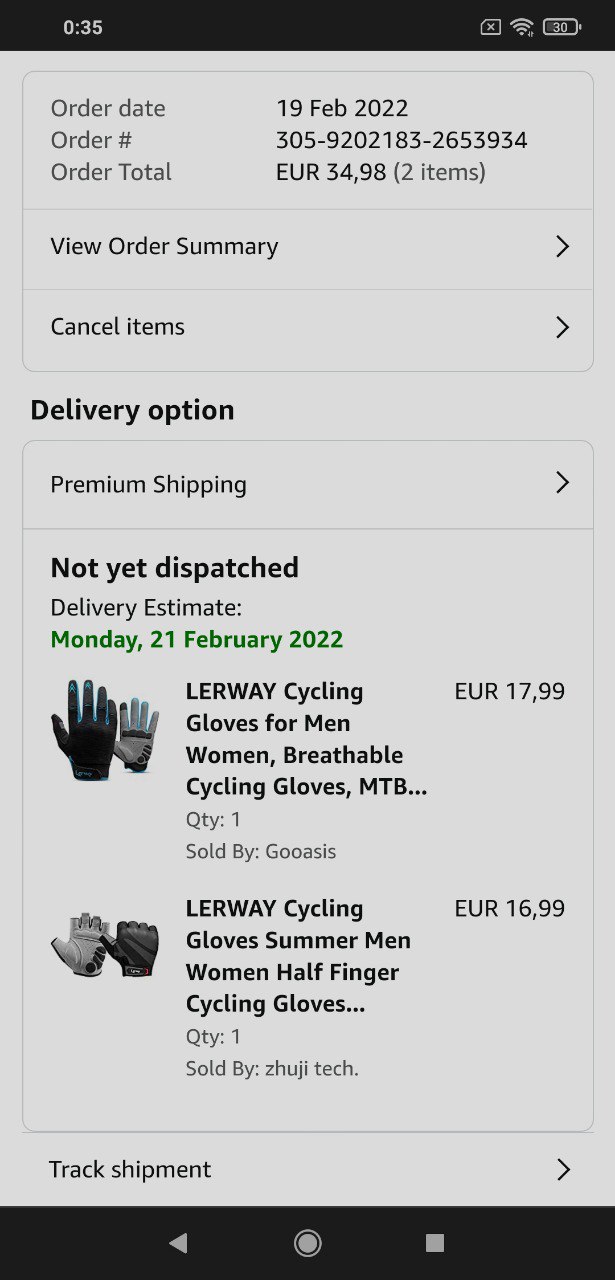Screen dimensions: 615x1280
Task: Tap the battery indicator icon
Action: (x=562, y=27)
